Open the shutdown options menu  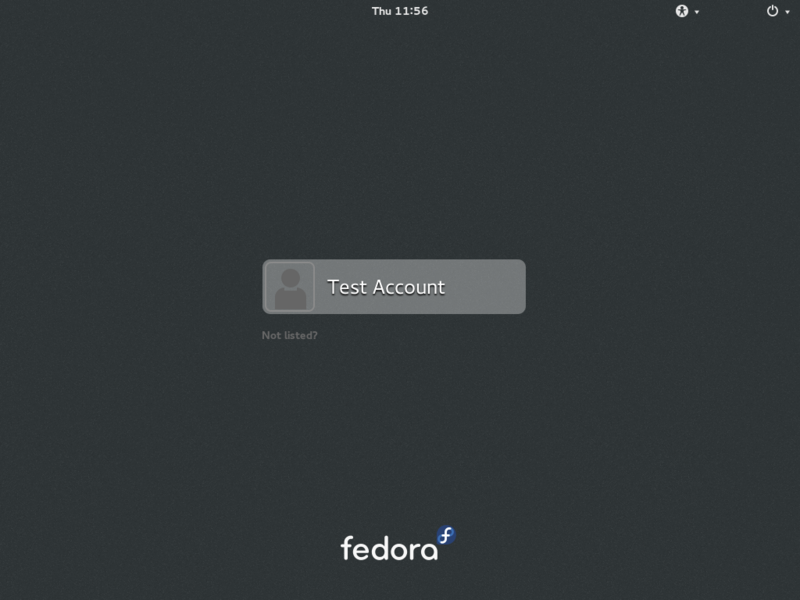click(778, 11)
